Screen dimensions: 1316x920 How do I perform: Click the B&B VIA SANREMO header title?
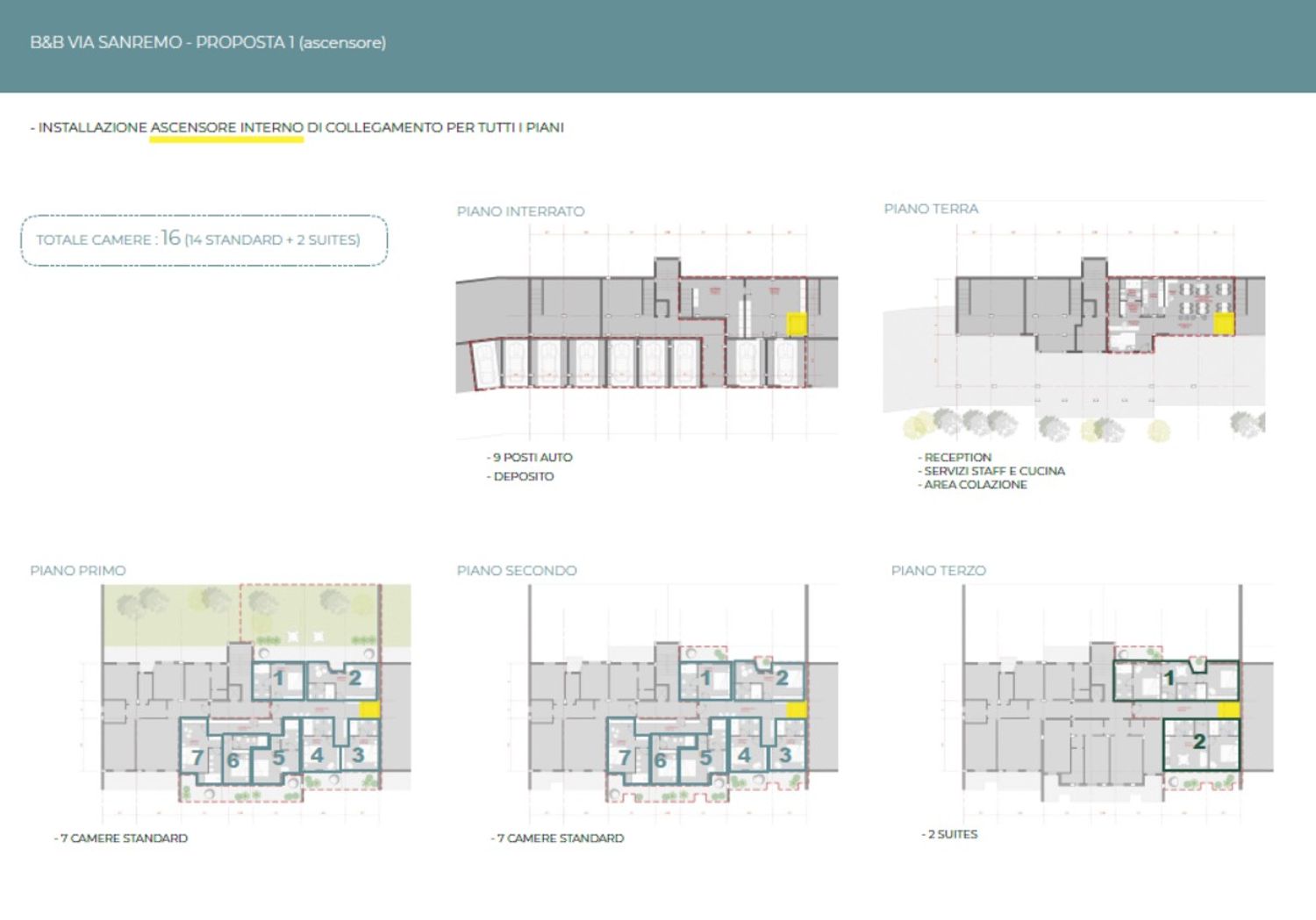click(x=208, y=43)
